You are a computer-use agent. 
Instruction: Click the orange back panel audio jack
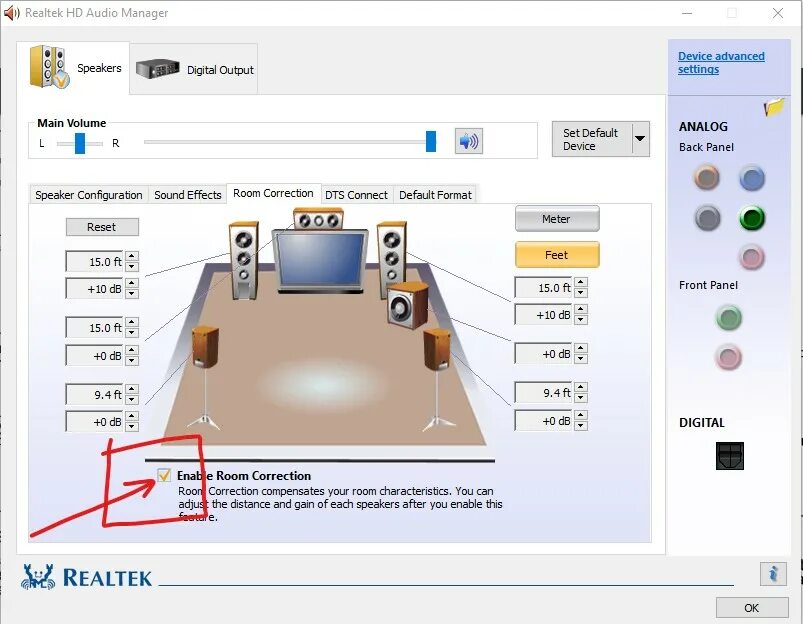point(707,178)
